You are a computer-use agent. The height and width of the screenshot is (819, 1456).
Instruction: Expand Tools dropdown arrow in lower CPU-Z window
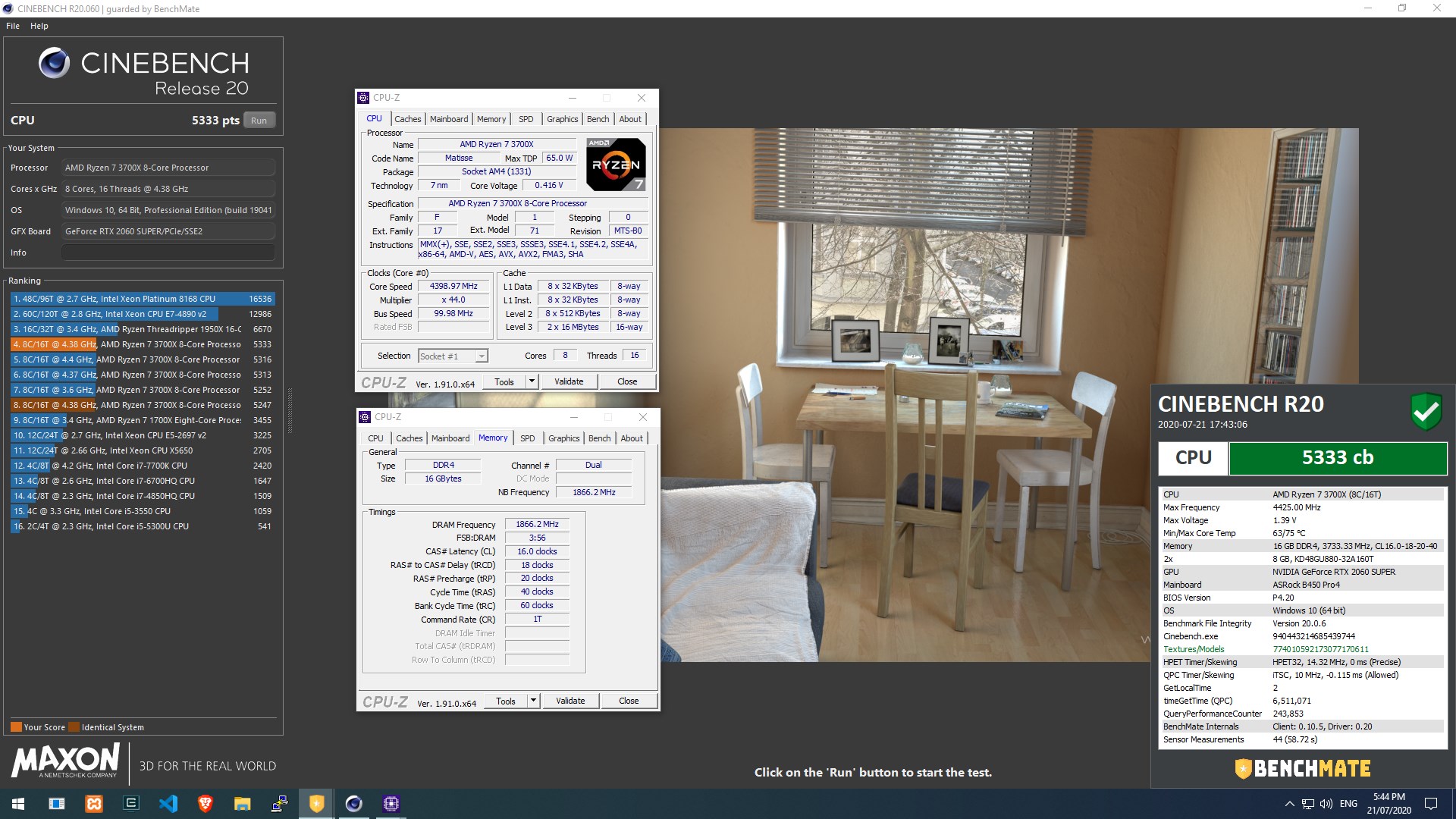tap(533, 701)
